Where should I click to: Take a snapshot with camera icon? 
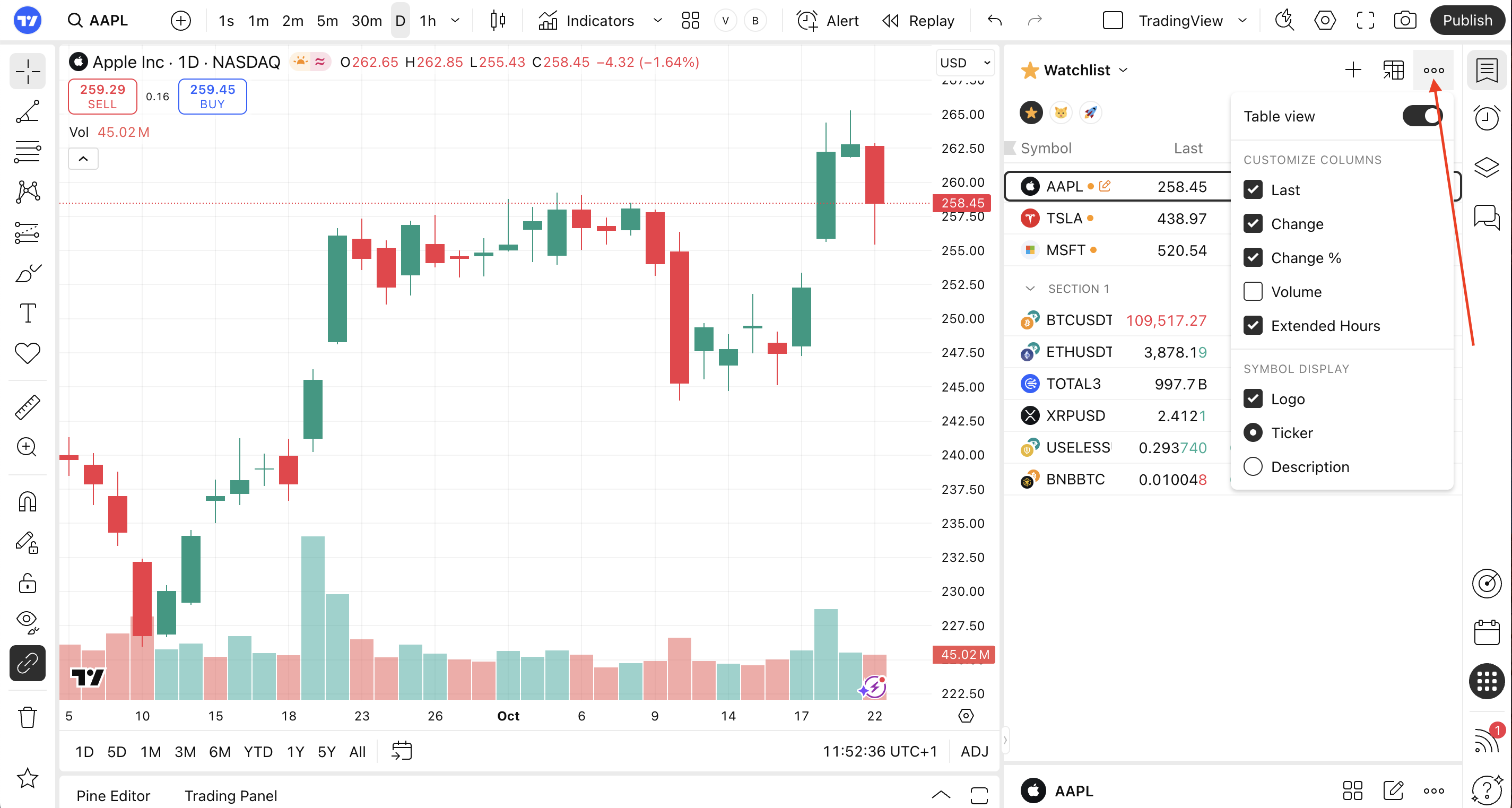pyautogui.click(x=1405, y=21)
